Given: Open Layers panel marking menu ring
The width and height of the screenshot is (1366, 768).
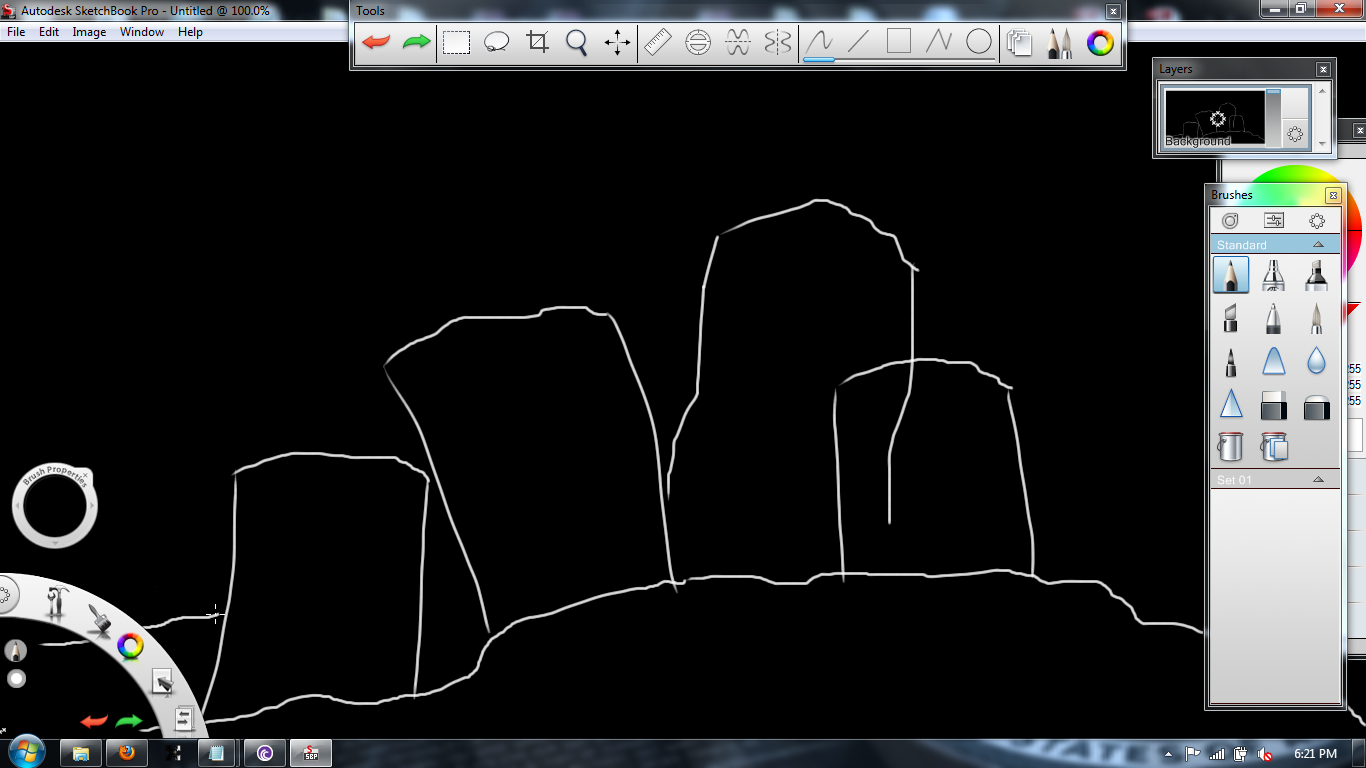Looking at the screenshot, I should (1295, 134).
